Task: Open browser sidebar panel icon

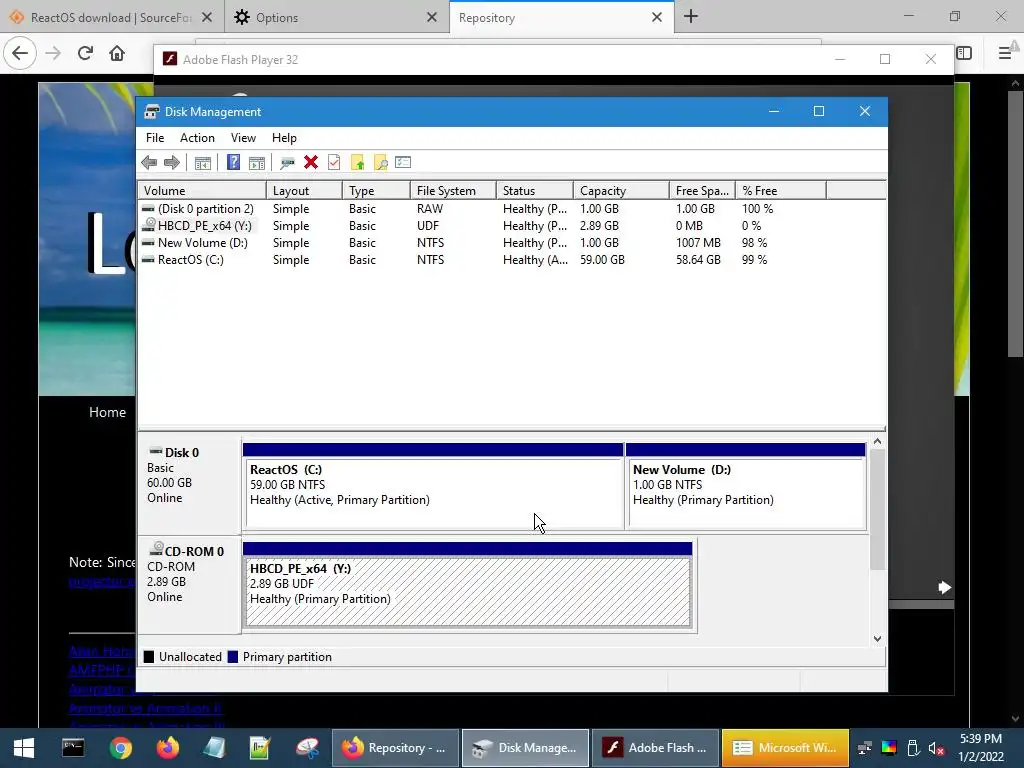Action: coord(964,53)
